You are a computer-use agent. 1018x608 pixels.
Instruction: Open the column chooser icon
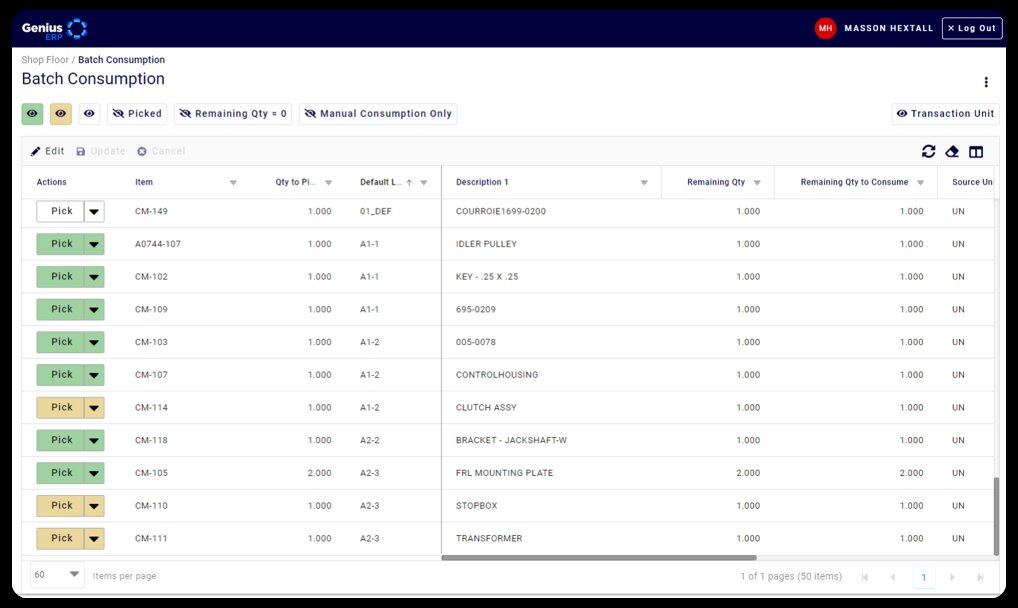(x=976, y=152)
